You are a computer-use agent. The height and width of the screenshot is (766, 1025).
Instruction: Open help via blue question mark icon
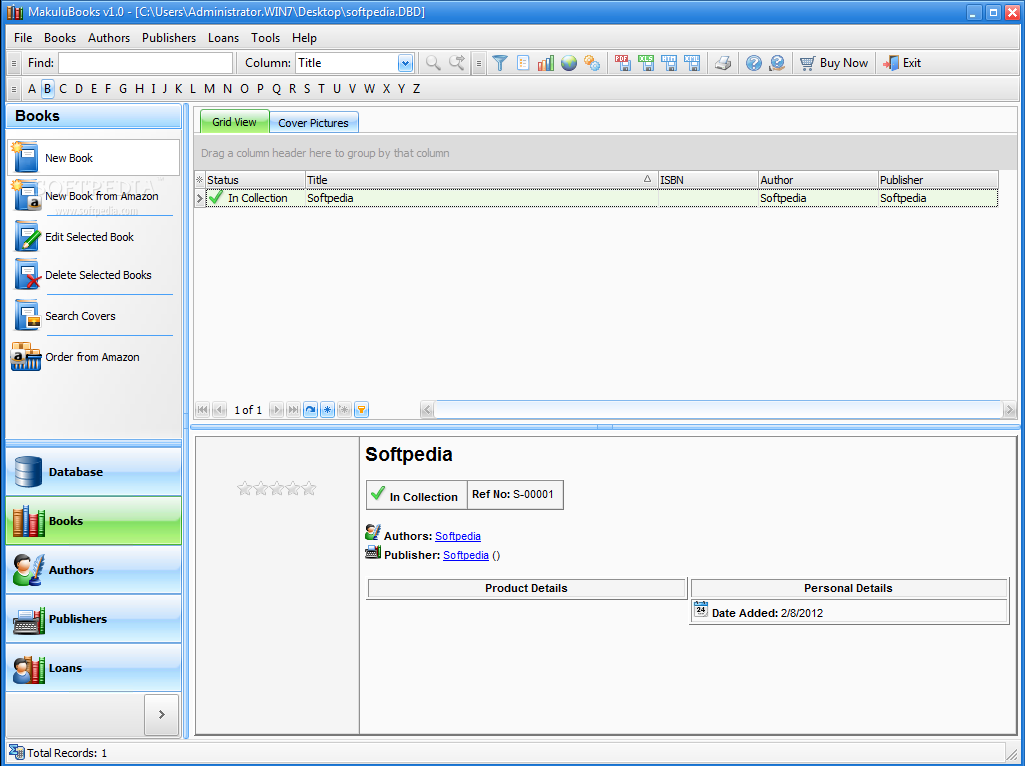[754, 63]
